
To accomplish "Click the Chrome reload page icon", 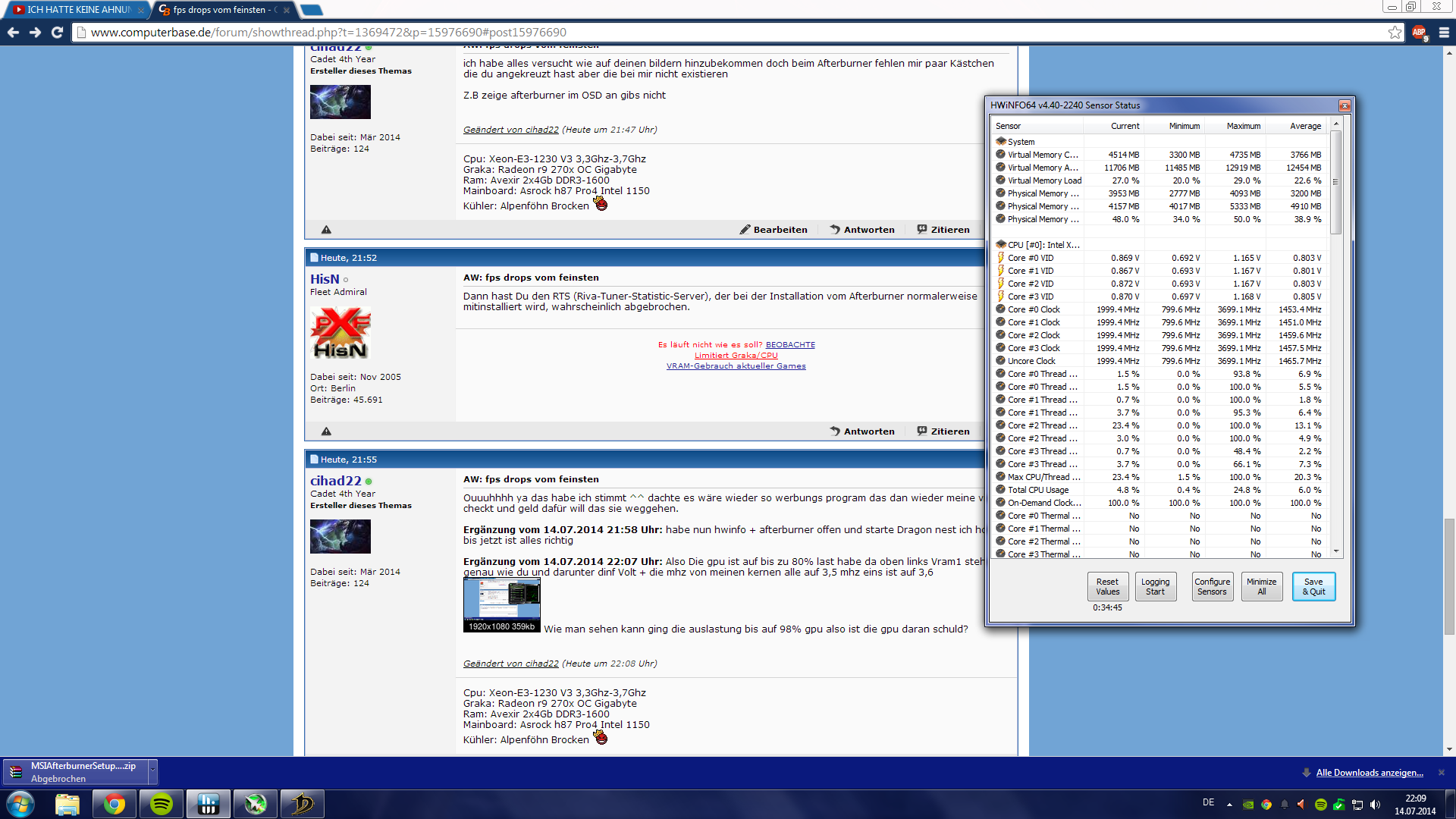I will [x=57, y=33].
